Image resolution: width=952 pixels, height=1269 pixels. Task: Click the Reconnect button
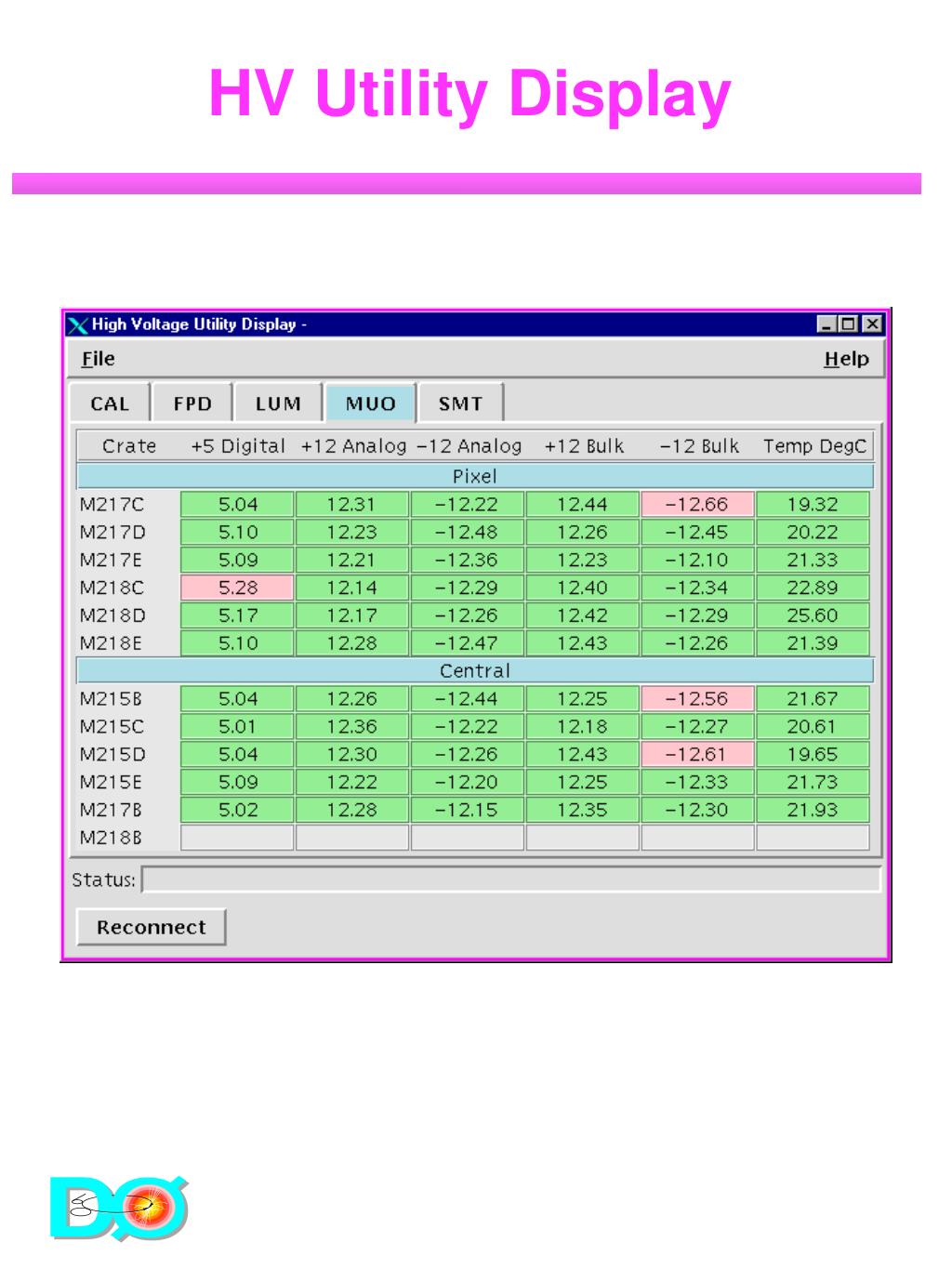[x=151, y=927]
